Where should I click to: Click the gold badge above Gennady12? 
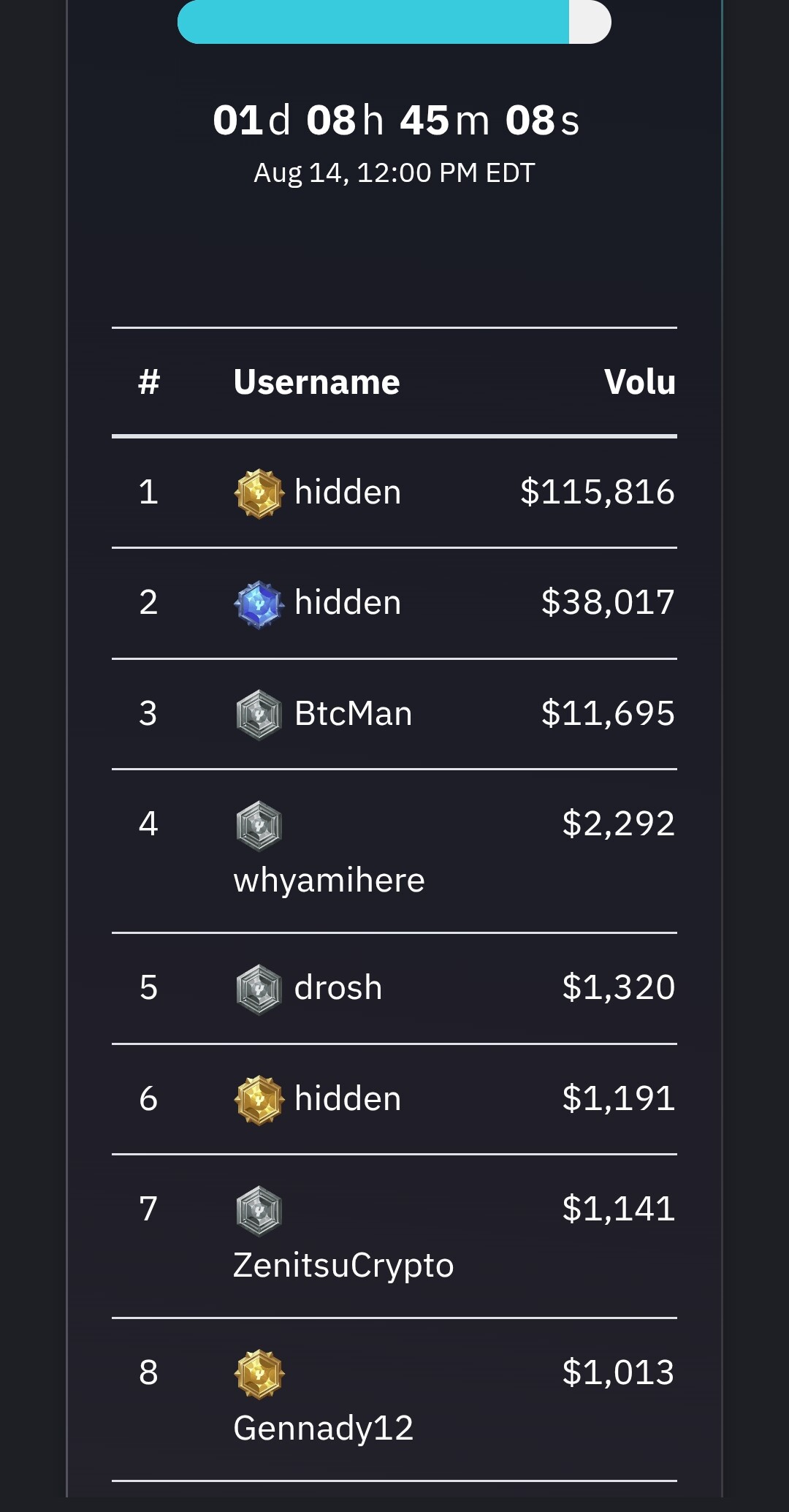[x=259, y=1374]
